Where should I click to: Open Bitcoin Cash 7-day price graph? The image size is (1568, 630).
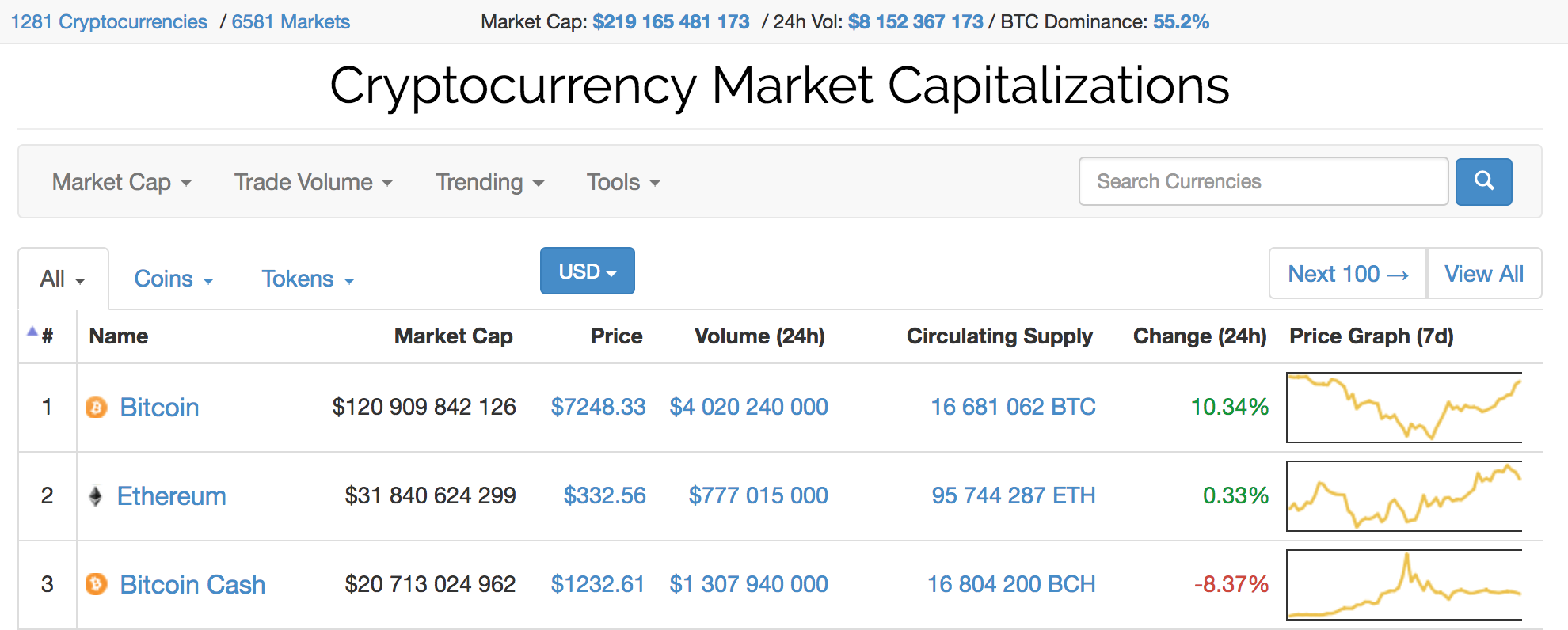[x=1403, y=585]
